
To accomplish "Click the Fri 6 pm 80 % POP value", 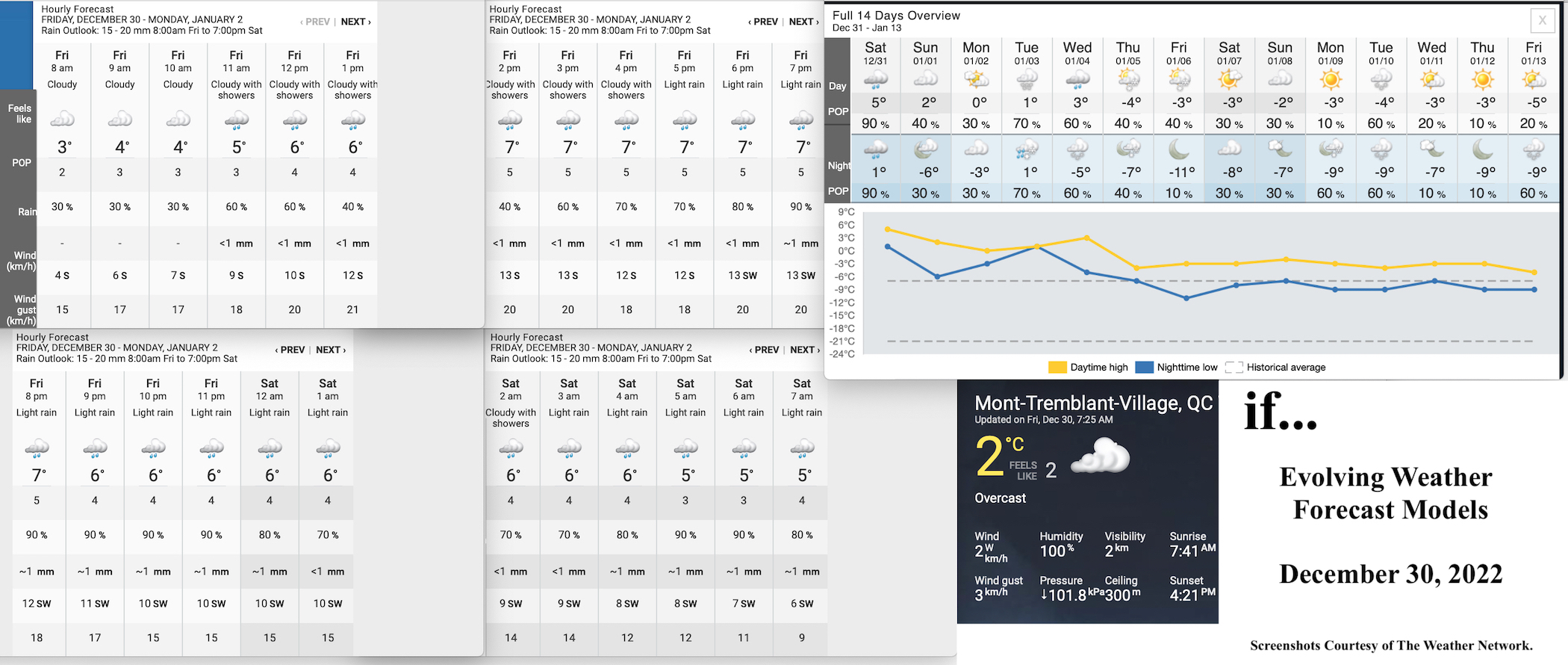I will pyautogui.click(x=743, y=206).
